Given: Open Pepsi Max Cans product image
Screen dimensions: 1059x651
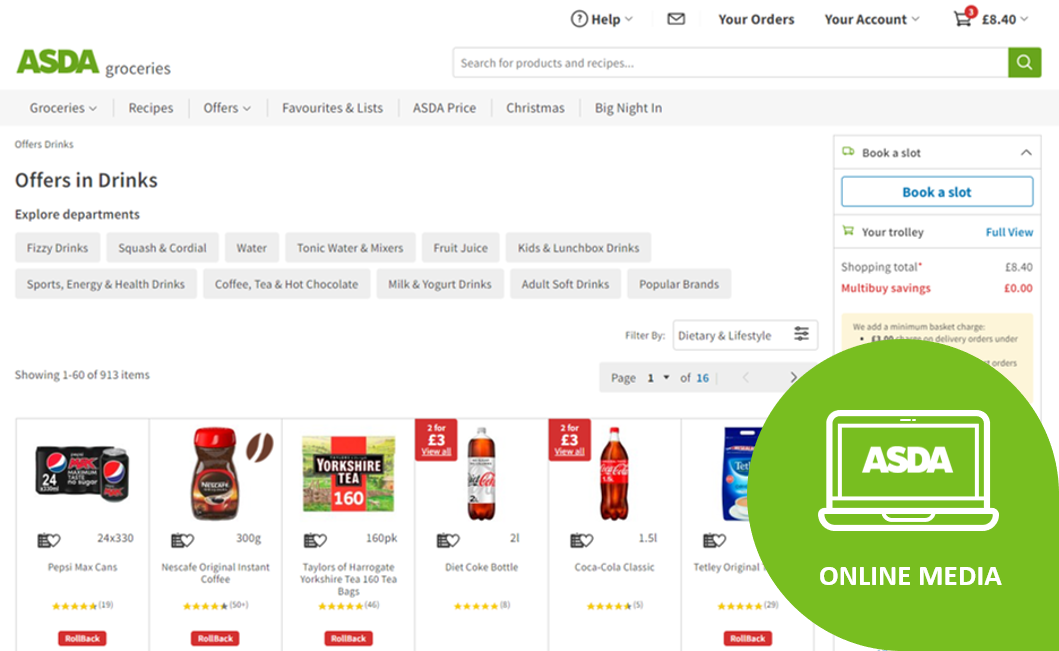Looking at the screenshot, I should point(82,473).
